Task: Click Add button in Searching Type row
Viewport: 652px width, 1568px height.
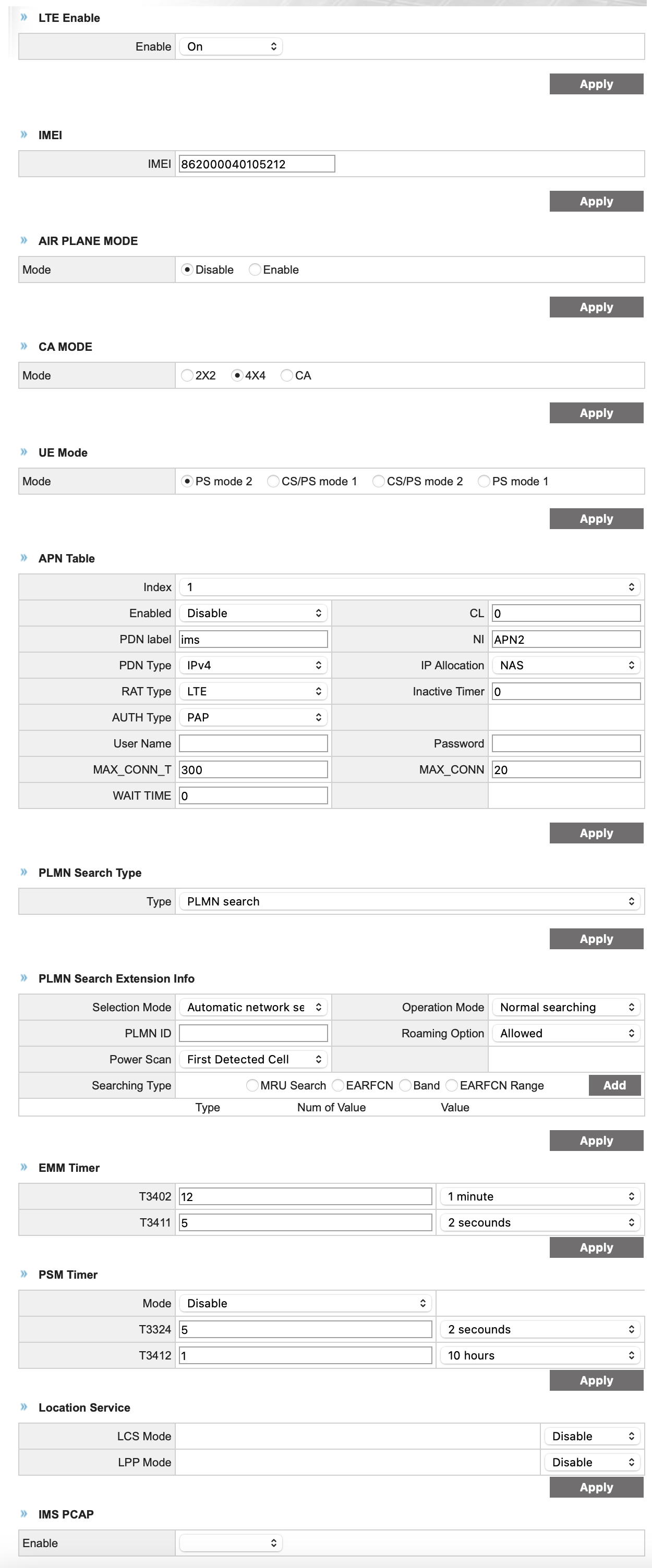Action: [x=614, y=1085]
